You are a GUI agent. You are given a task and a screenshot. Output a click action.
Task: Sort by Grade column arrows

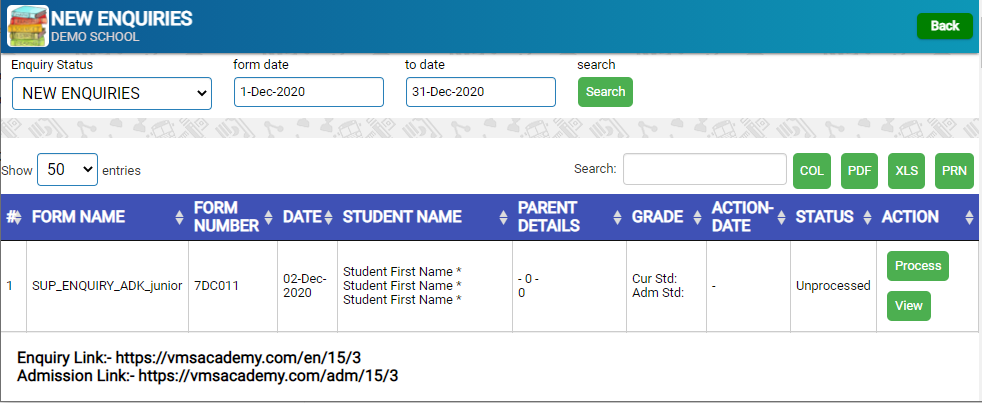point(698,217)
